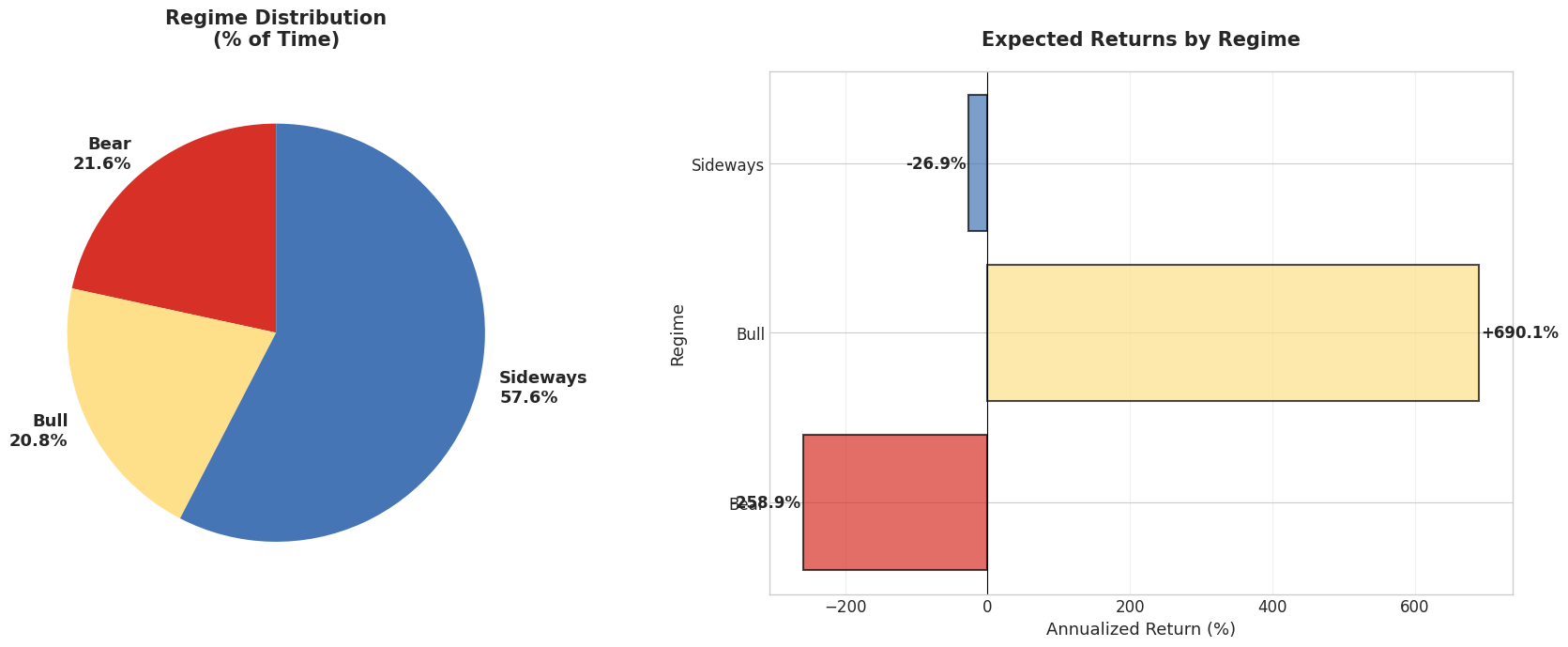
Task: Click the vertical "Regime" y-axis label
Action: point(677,333)
